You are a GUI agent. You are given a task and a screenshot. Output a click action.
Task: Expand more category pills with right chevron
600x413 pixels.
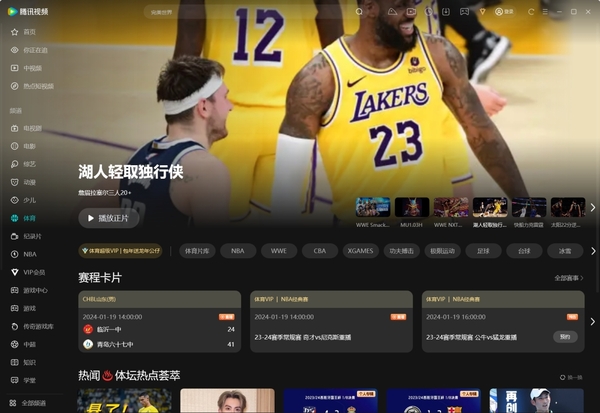coord(593,251)
